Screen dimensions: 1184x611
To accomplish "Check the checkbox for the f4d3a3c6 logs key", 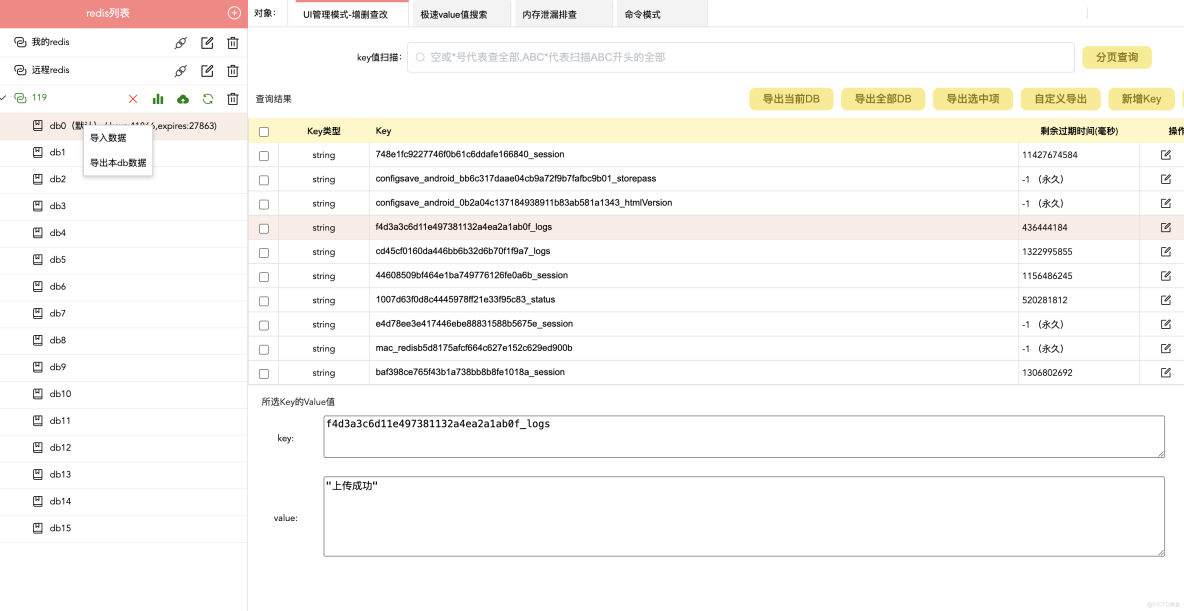I will (x=264, y=227).
